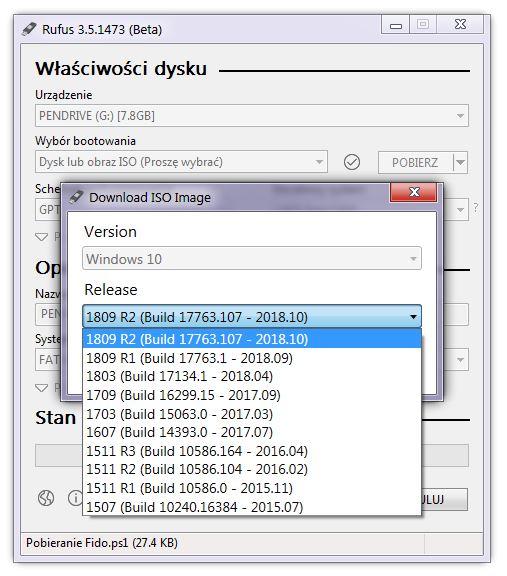
Task: Click the Release label in dialog
Action: tap(111, 290)
